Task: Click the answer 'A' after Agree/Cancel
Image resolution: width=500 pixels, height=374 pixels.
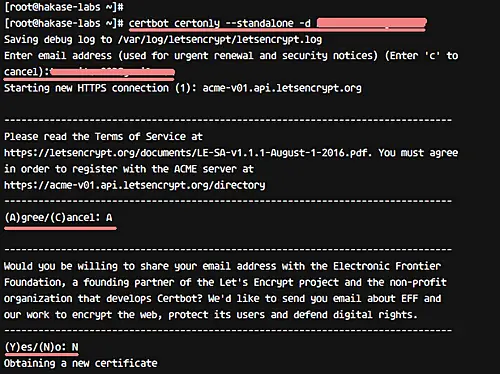Action: [109, 218]
